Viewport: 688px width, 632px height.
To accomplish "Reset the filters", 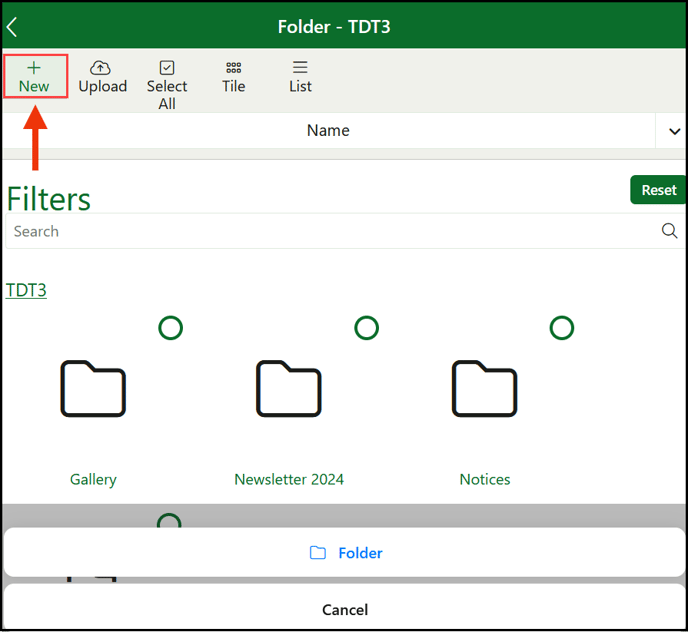I will (658, 190).
